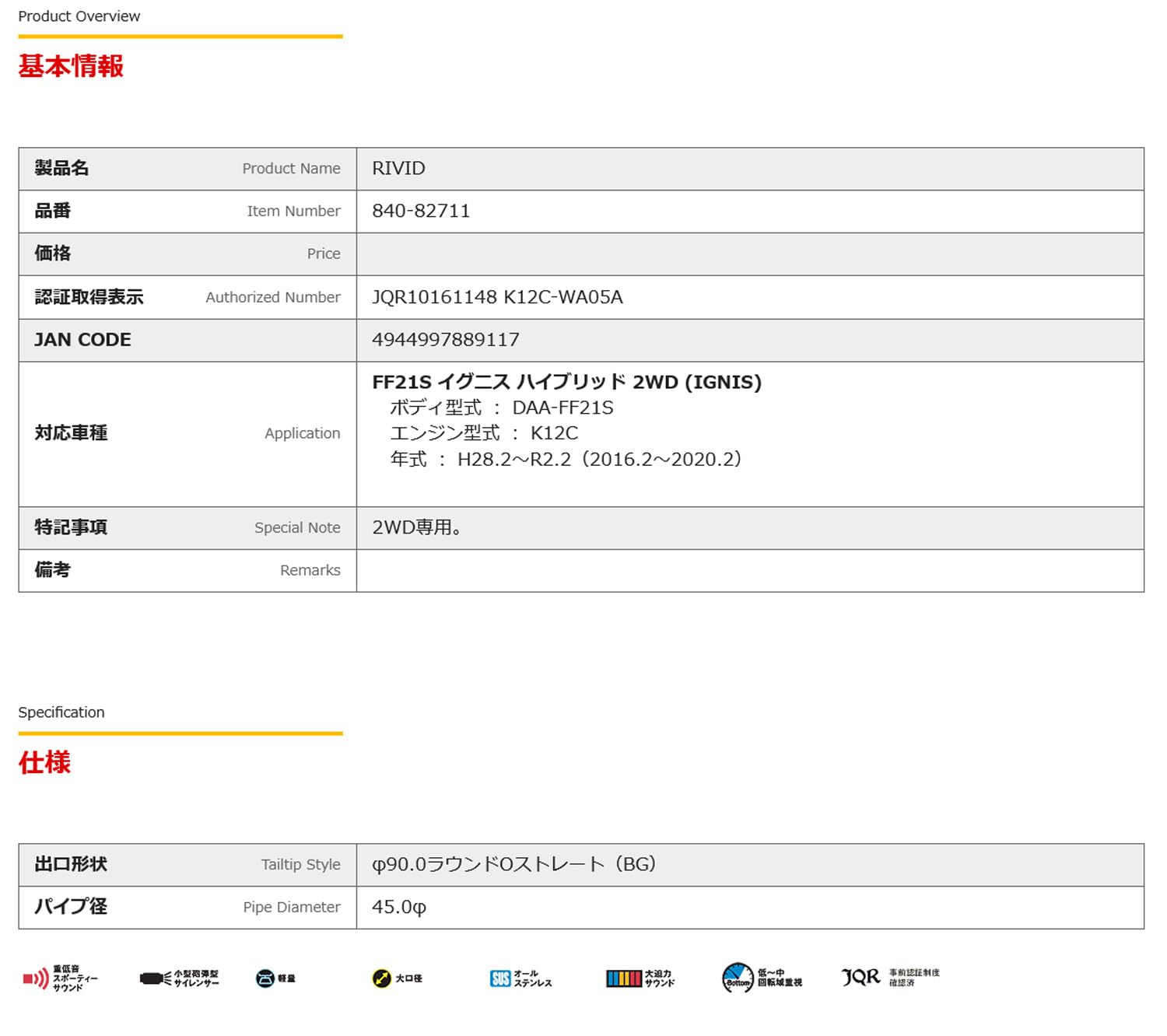Screen dimensions: 1167x1036
Task: Select model year H28.2～R2.2 line
Action: click(x=566, y=459)
